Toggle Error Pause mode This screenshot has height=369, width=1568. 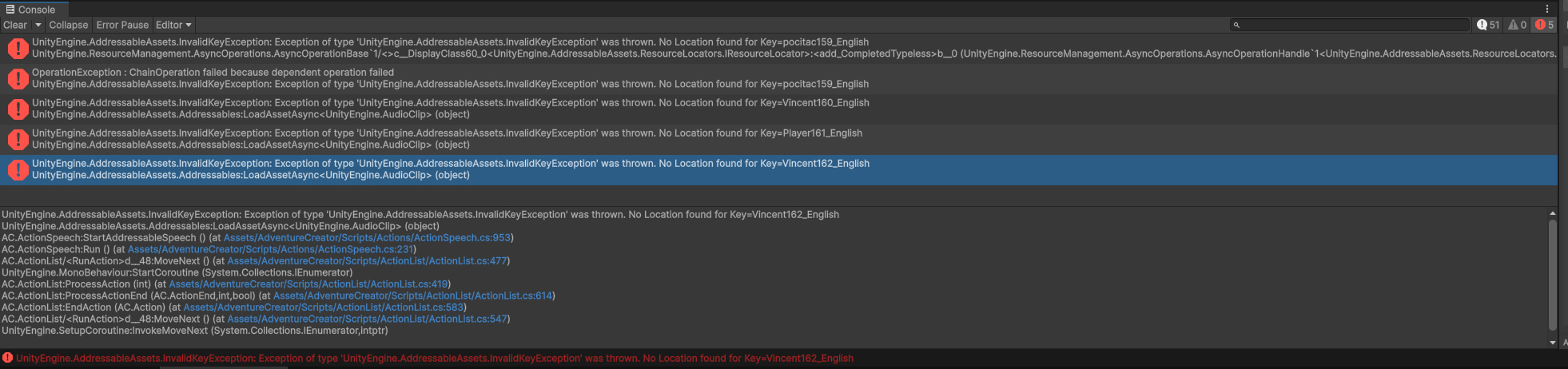122,25
